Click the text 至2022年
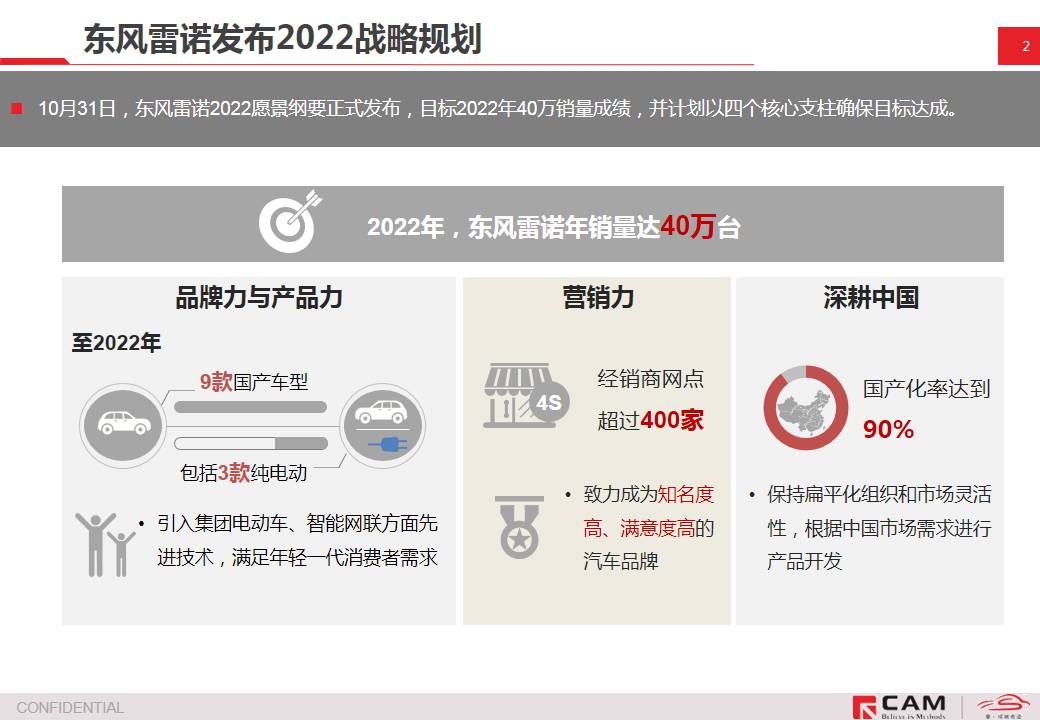Viewport: 1040px width, 720px height. pos(116,343)
